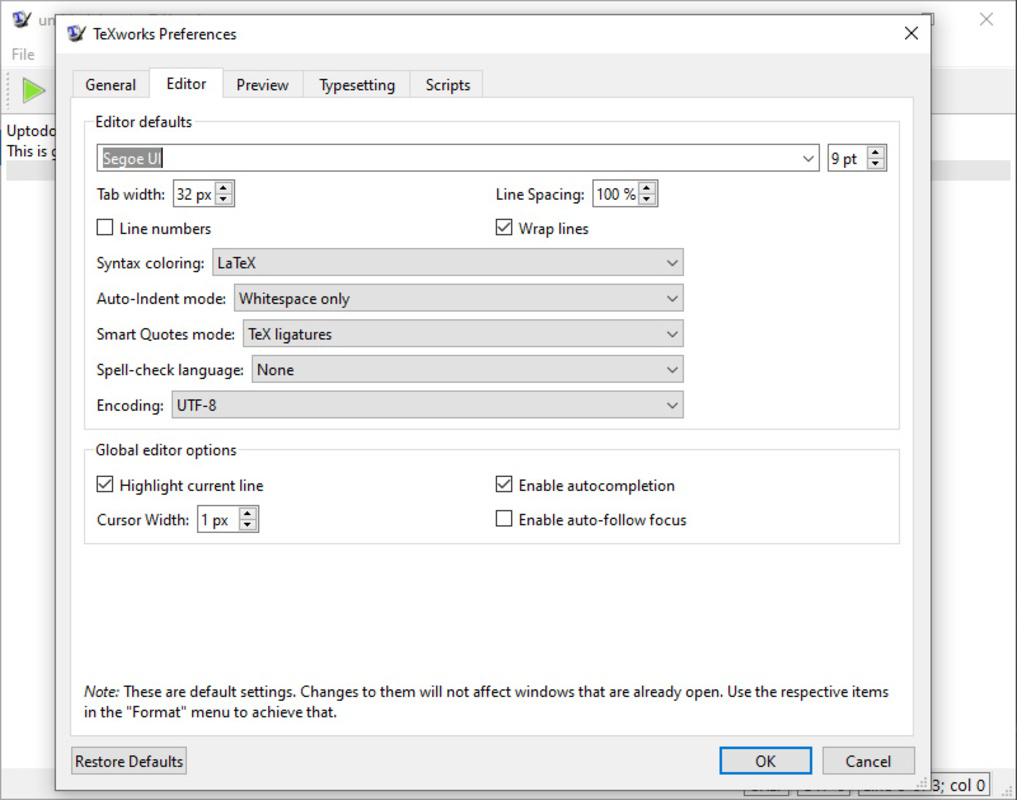Click the "Editor defaults" group label
The width and height of the screenshot is (1017, 800).
(x=143, y=122)
